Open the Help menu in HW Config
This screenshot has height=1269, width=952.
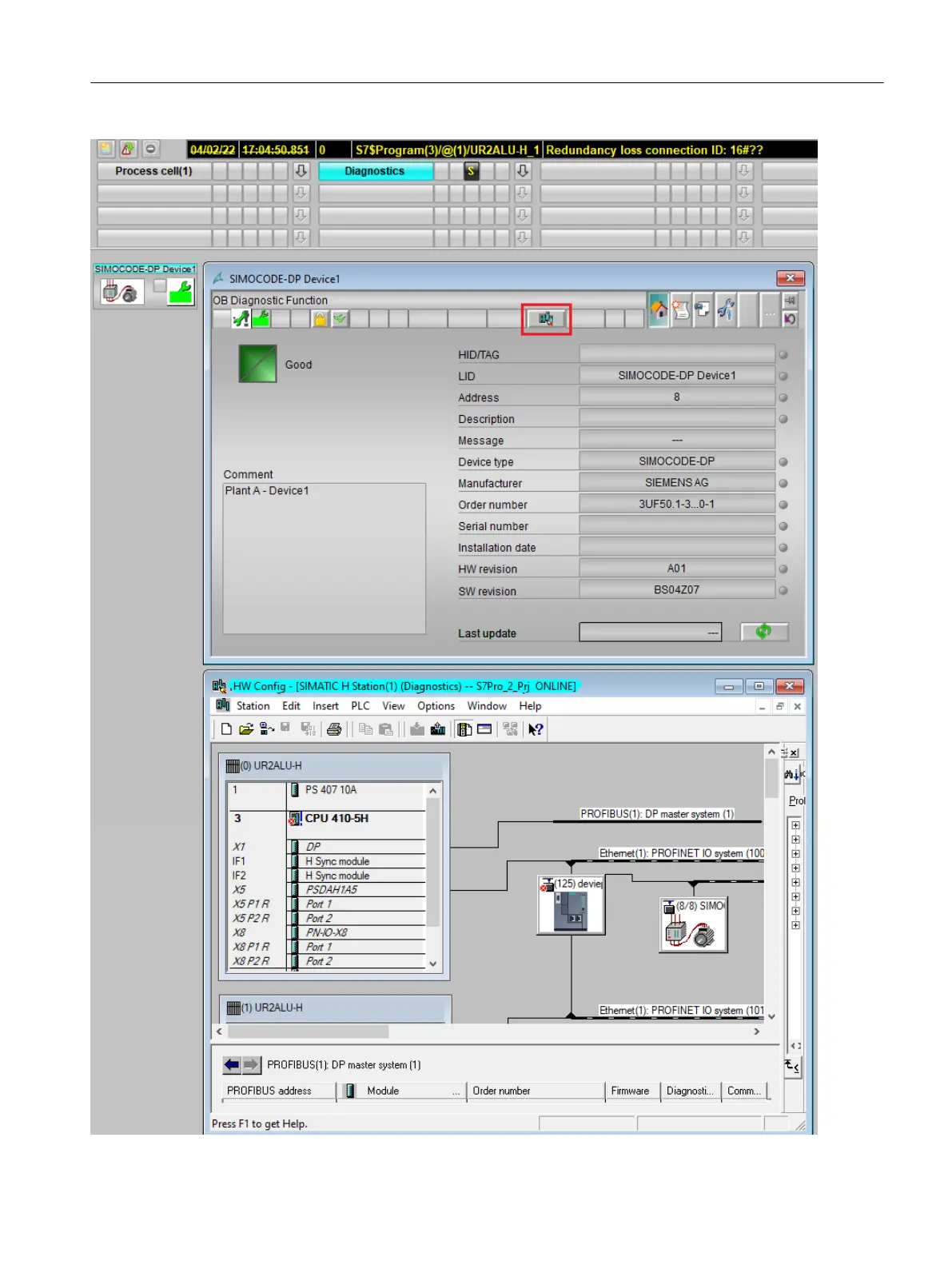(530, 706)
